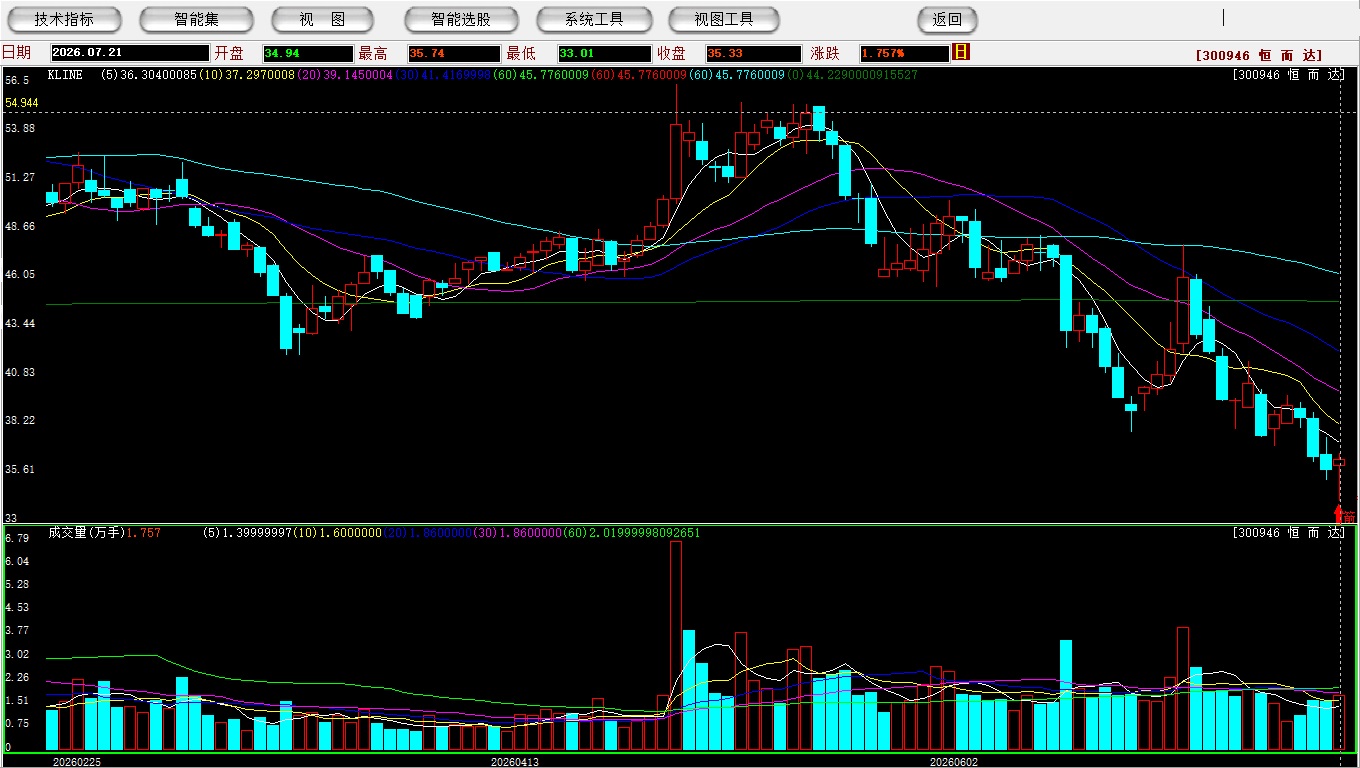The image size is (1360, 768).
Task: Click the (60)2.01999998092651 volume average value
Action: [632, 533]
